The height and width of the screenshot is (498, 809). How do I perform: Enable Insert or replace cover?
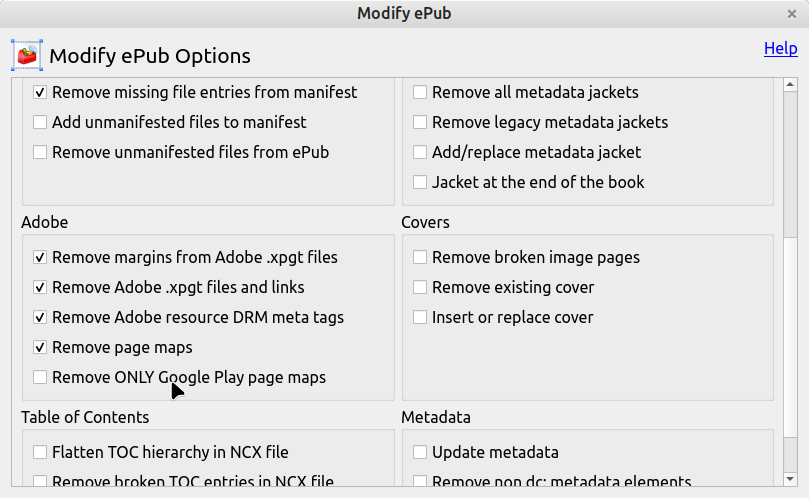(420, 317)
